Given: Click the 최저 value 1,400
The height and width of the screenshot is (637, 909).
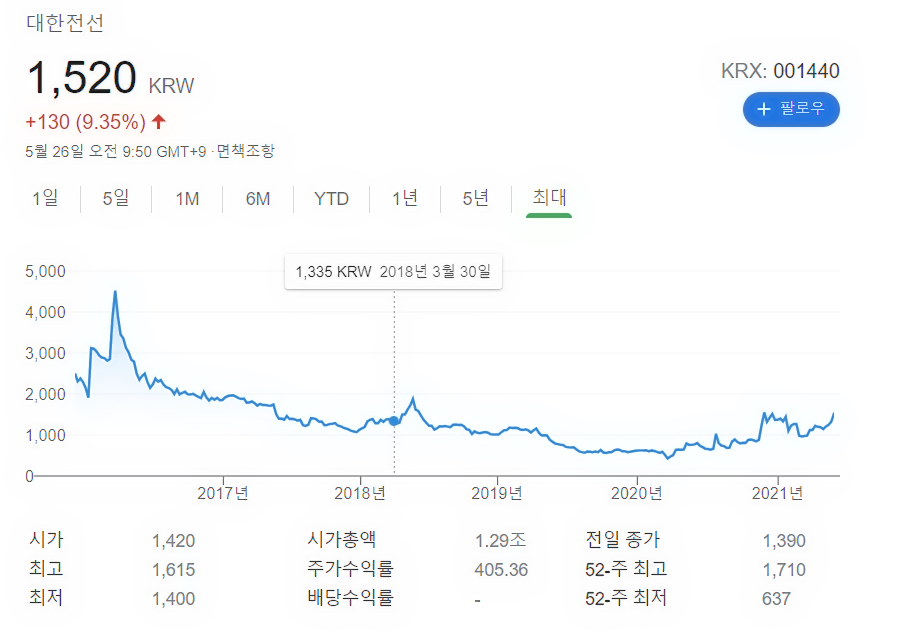Looking at the screenshot, I should tap(173, 599).
